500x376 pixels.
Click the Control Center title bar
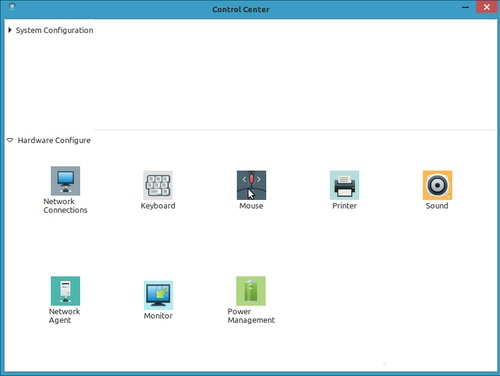coord(241,9)
